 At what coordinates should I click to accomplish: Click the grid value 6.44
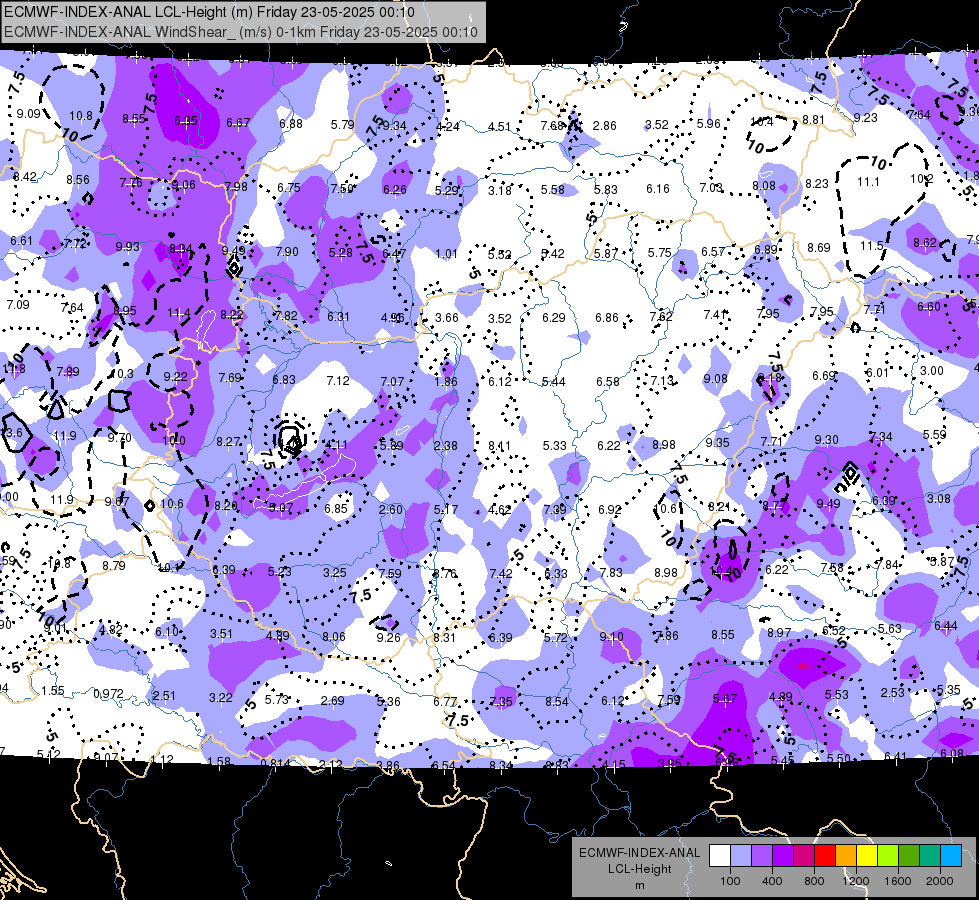(x=946, y=625)
